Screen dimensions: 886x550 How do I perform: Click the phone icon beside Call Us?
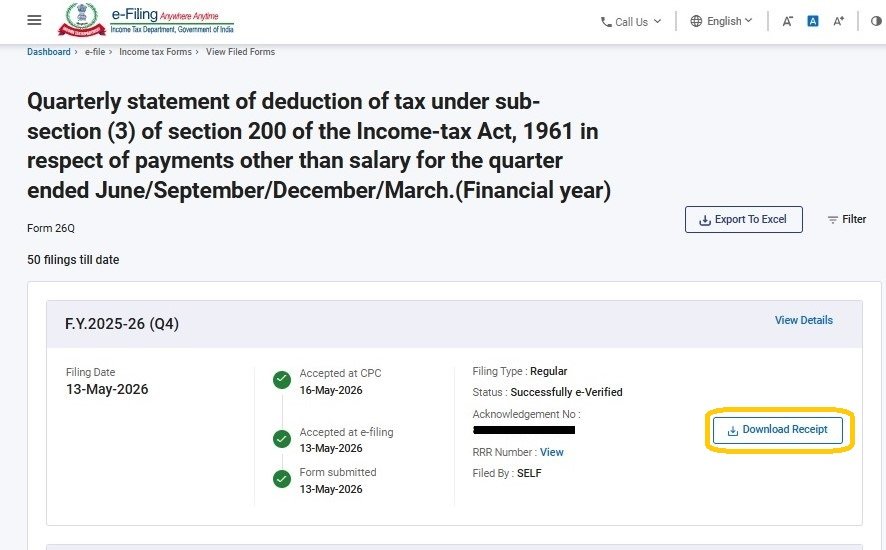click(606, 22)
